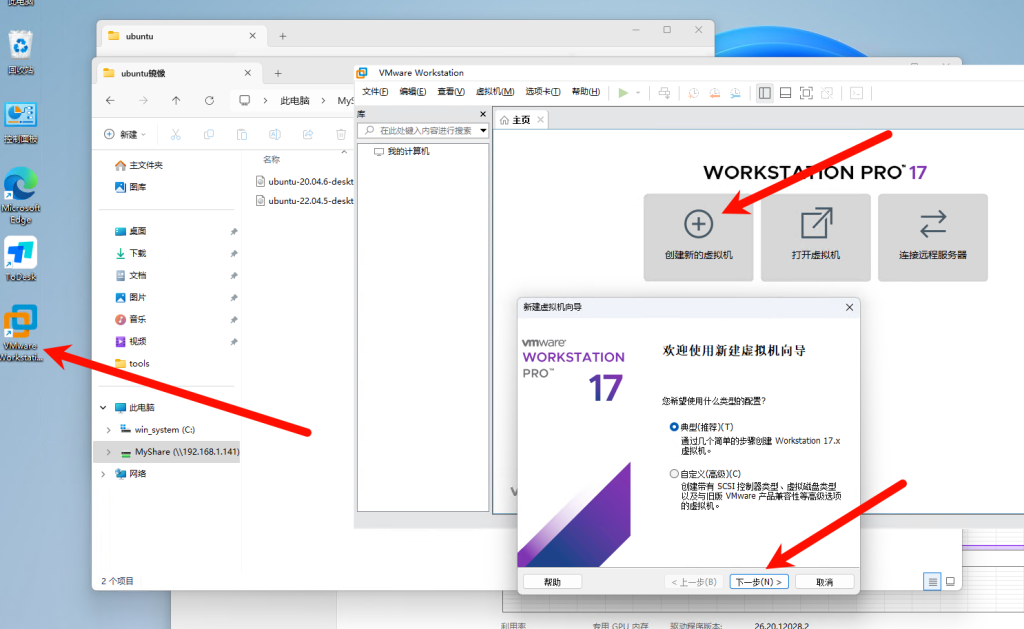The width and height of the screenshot is (1024, 629).
Task: Select the VMware Workstation desktop shortcut
Action: point(21,333)
